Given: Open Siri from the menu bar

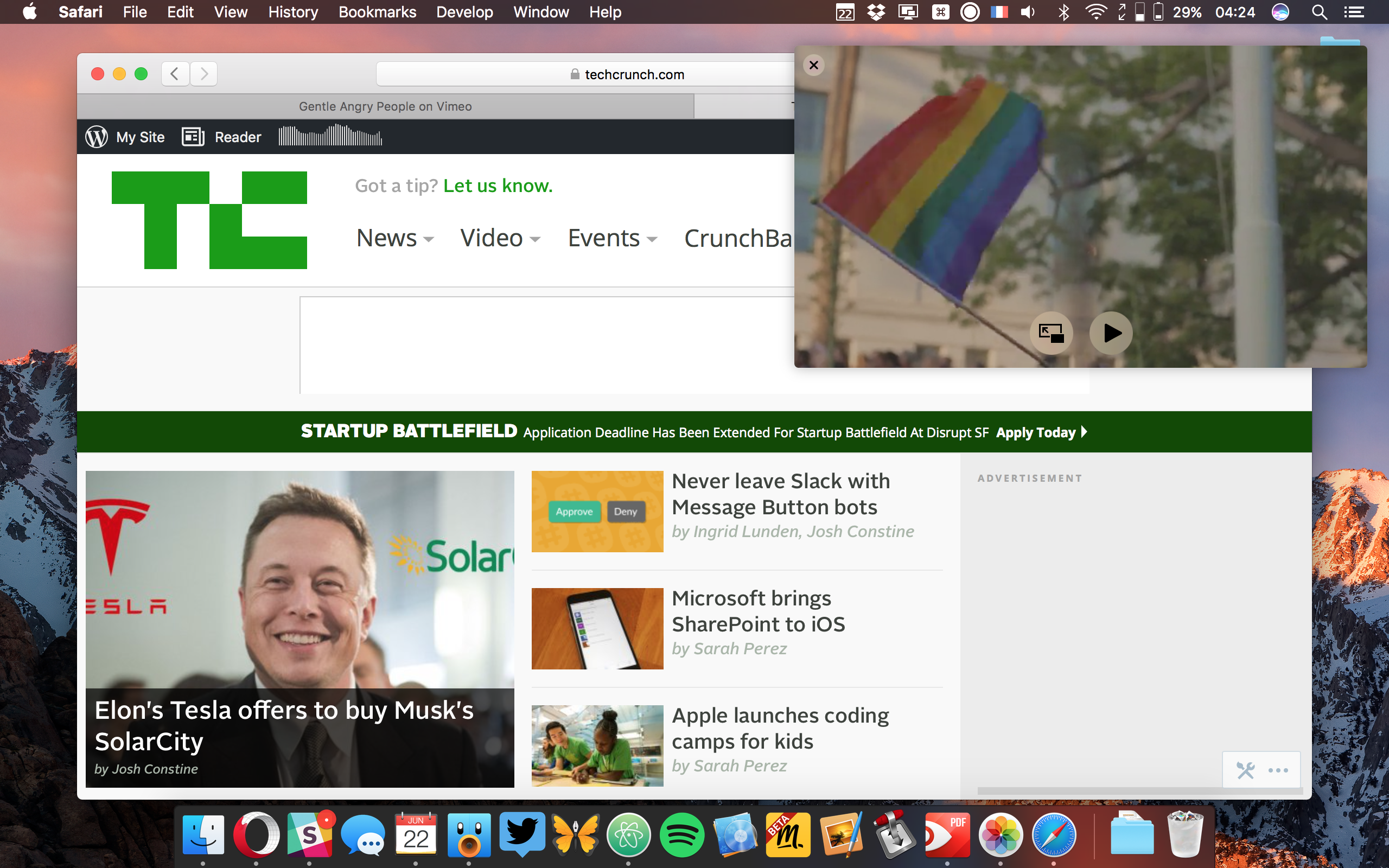Looking at the screenshot, I should (1280, 12).
